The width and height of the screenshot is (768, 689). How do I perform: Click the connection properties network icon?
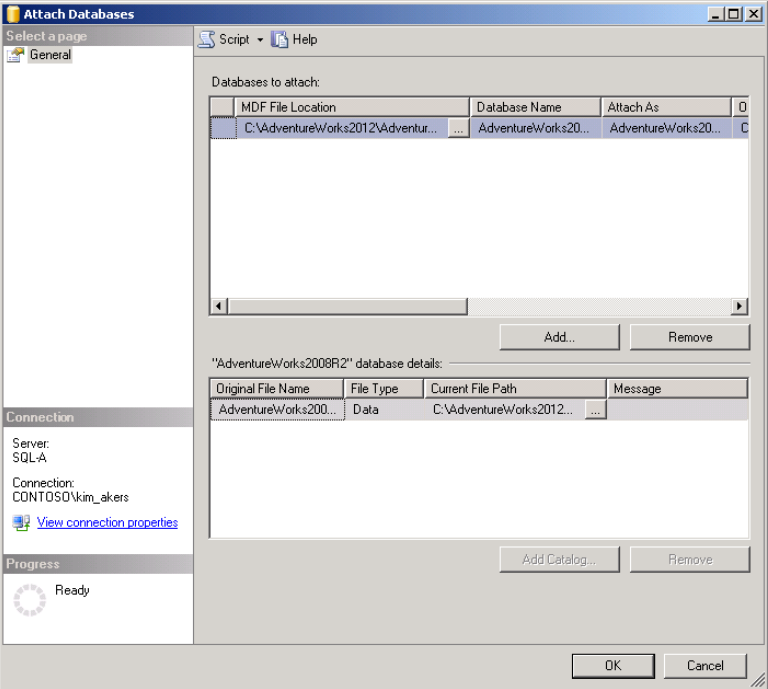point(21,523)
